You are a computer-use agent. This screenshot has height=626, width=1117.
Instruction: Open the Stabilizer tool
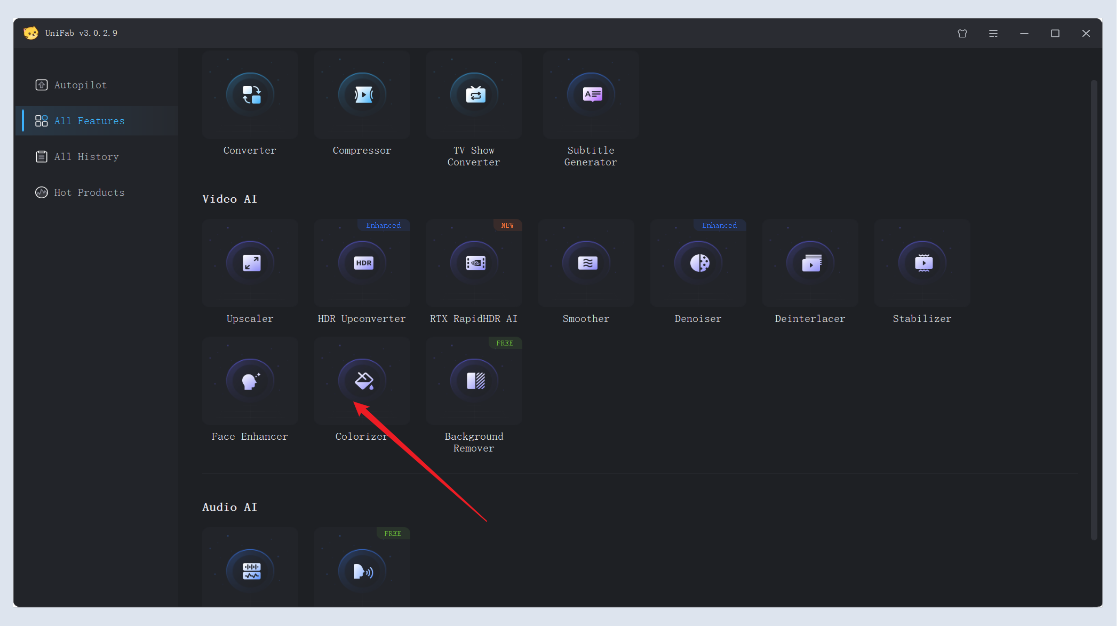[922, 263]
